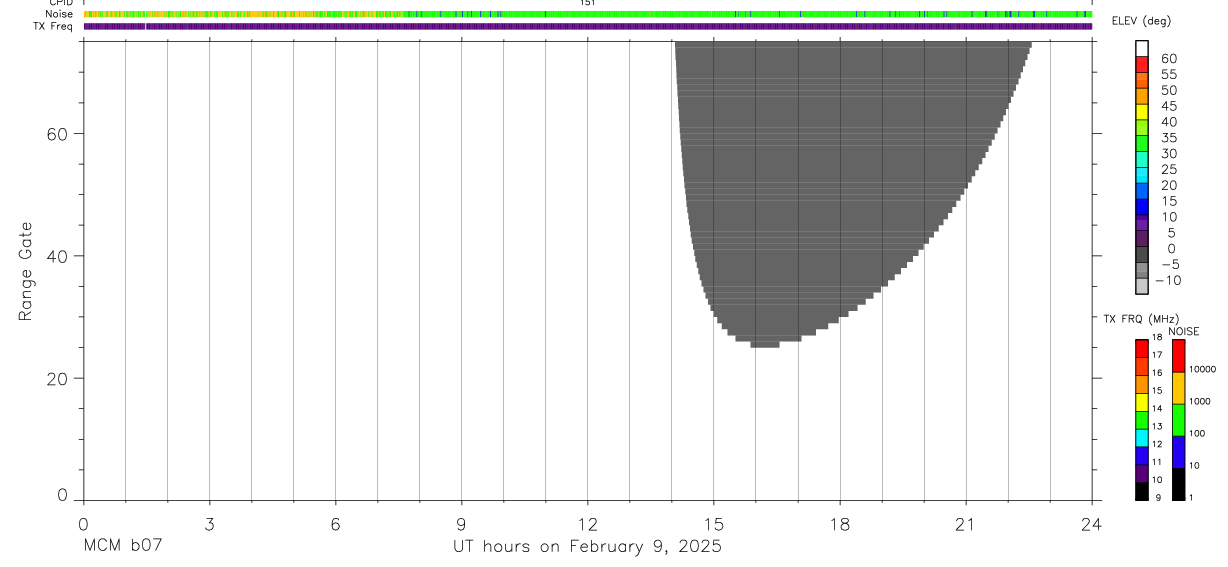Click the white top segment of the ELEV colorbar

pos(1142,49)
